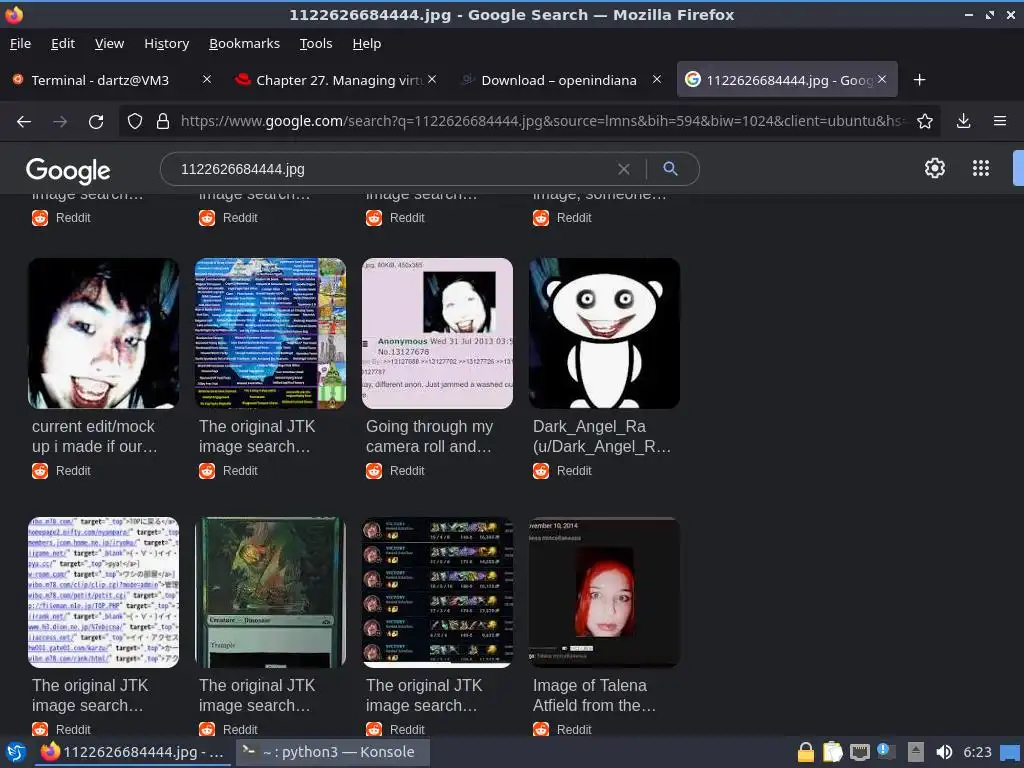Click Reddit source under Dark_Angel_Ra result
This screenshot has height=768, width=1024.
pyautogui.click(x=562, y=471)
